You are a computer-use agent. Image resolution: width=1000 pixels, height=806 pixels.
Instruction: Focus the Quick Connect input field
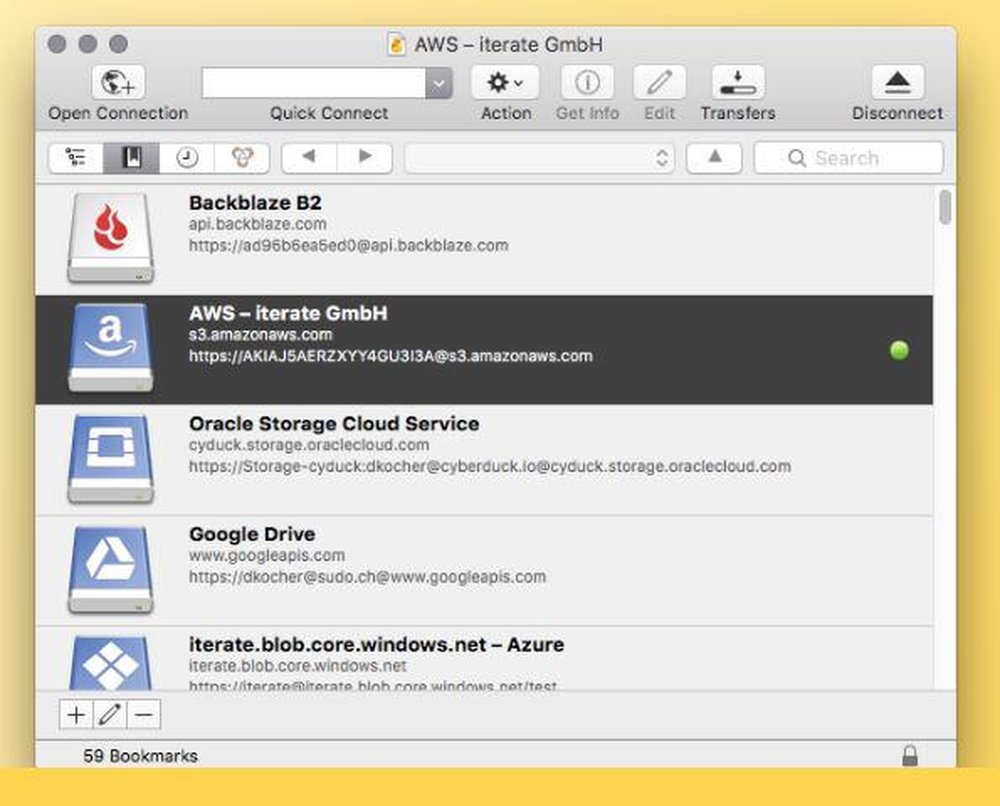pos(314,83)
